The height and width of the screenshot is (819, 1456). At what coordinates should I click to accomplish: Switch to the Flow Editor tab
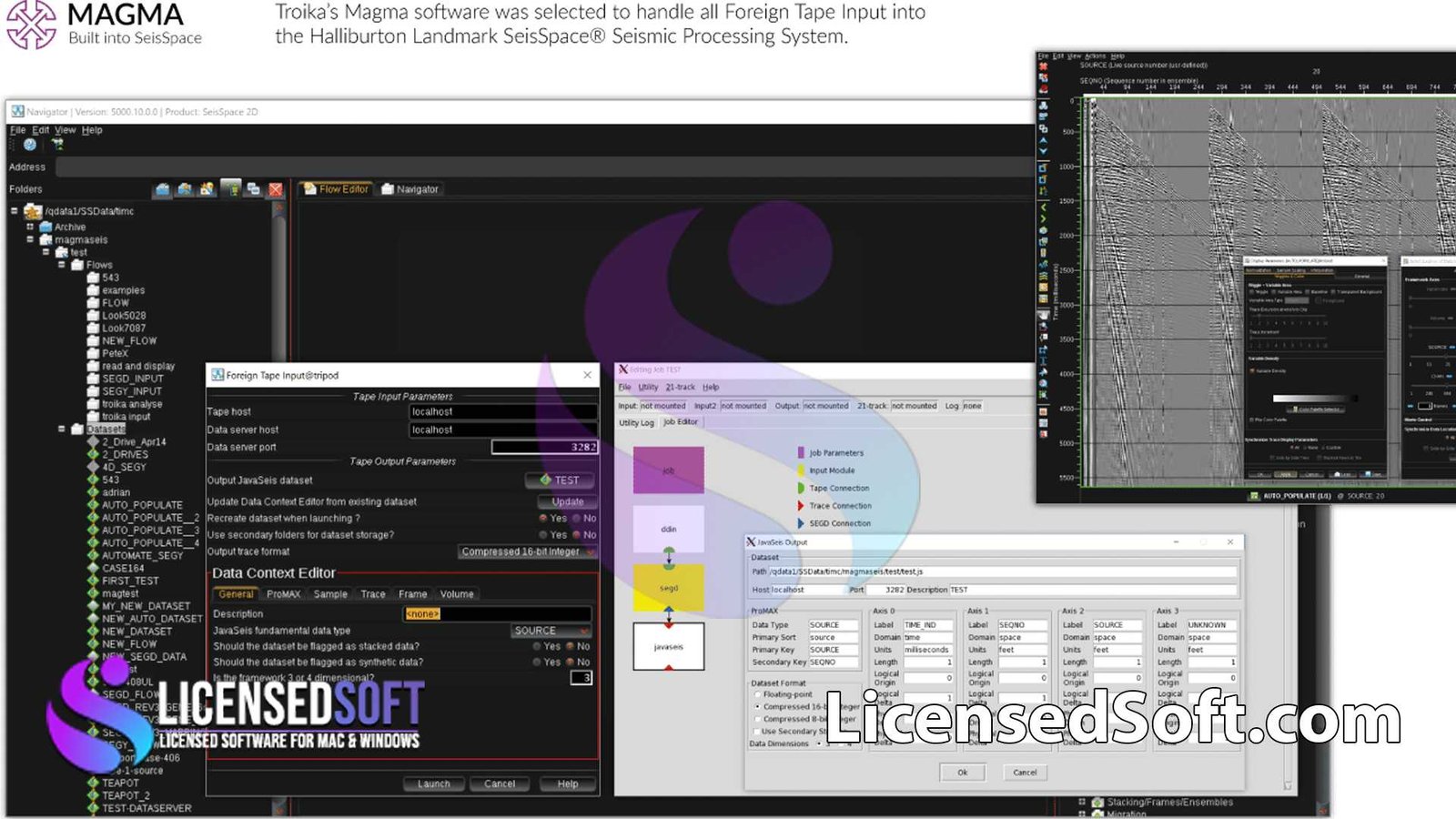tap(336, 189)
